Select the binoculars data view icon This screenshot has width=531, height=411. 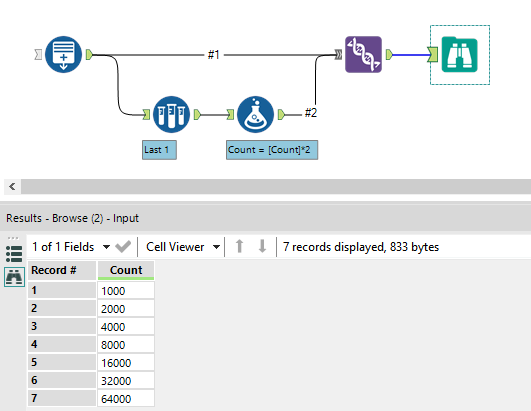[x=14, y=277]
